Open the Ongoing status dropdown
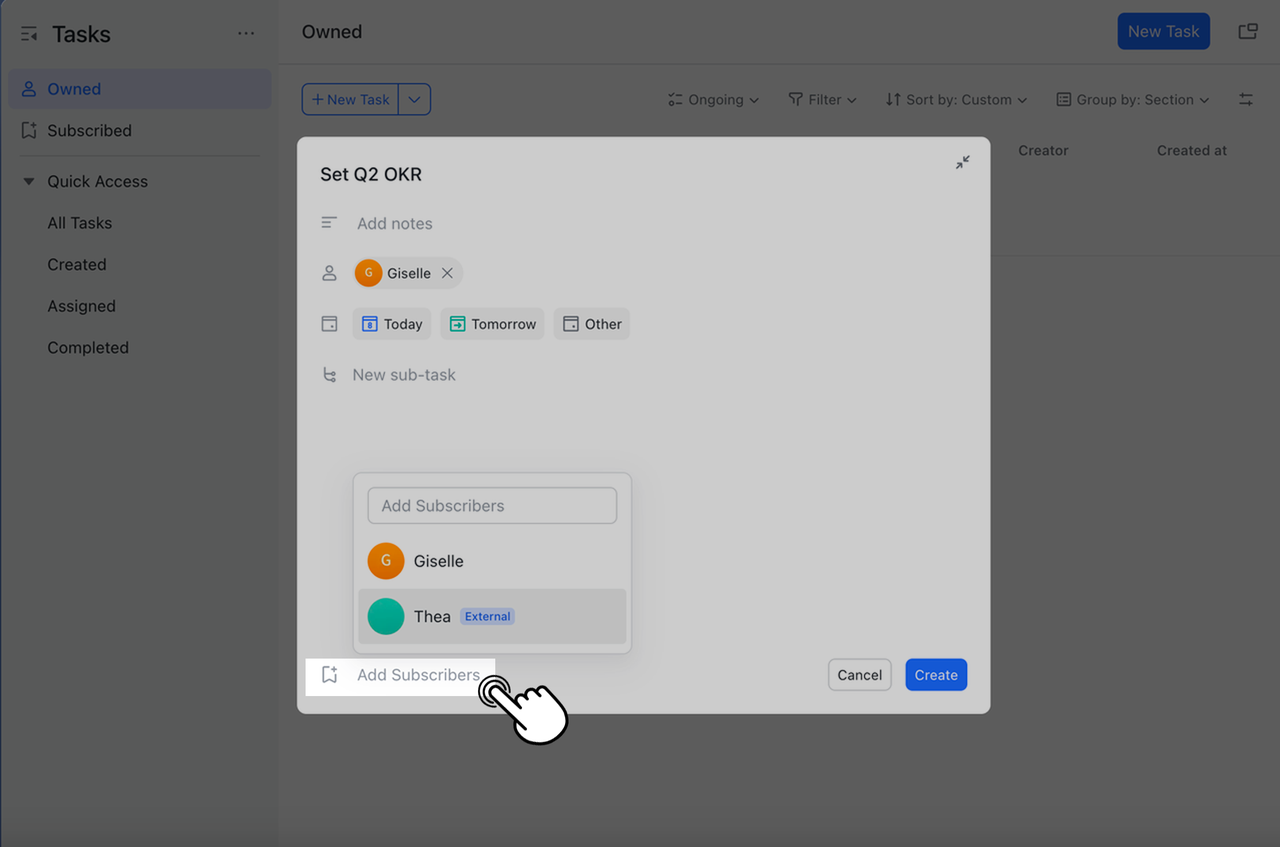The height and width of the screenshot is (847, 1280). pyautogui.click(x=713, y=99)
